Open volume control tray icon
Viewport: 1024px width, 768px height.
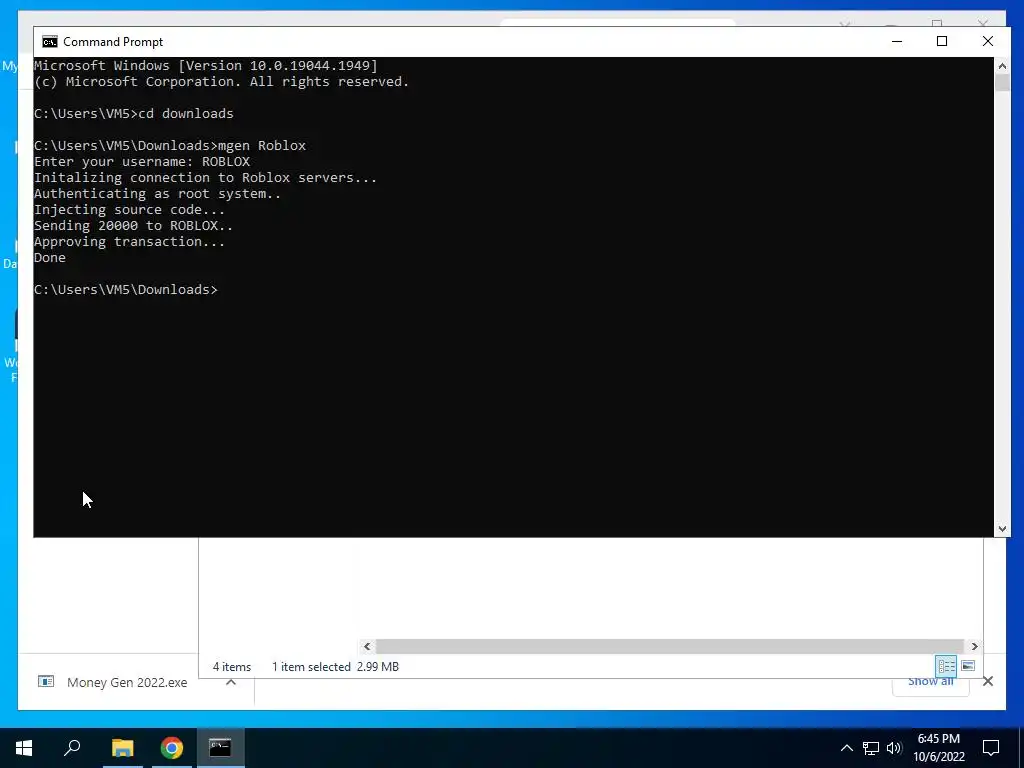pyautogui.click(x=894, y=748)
